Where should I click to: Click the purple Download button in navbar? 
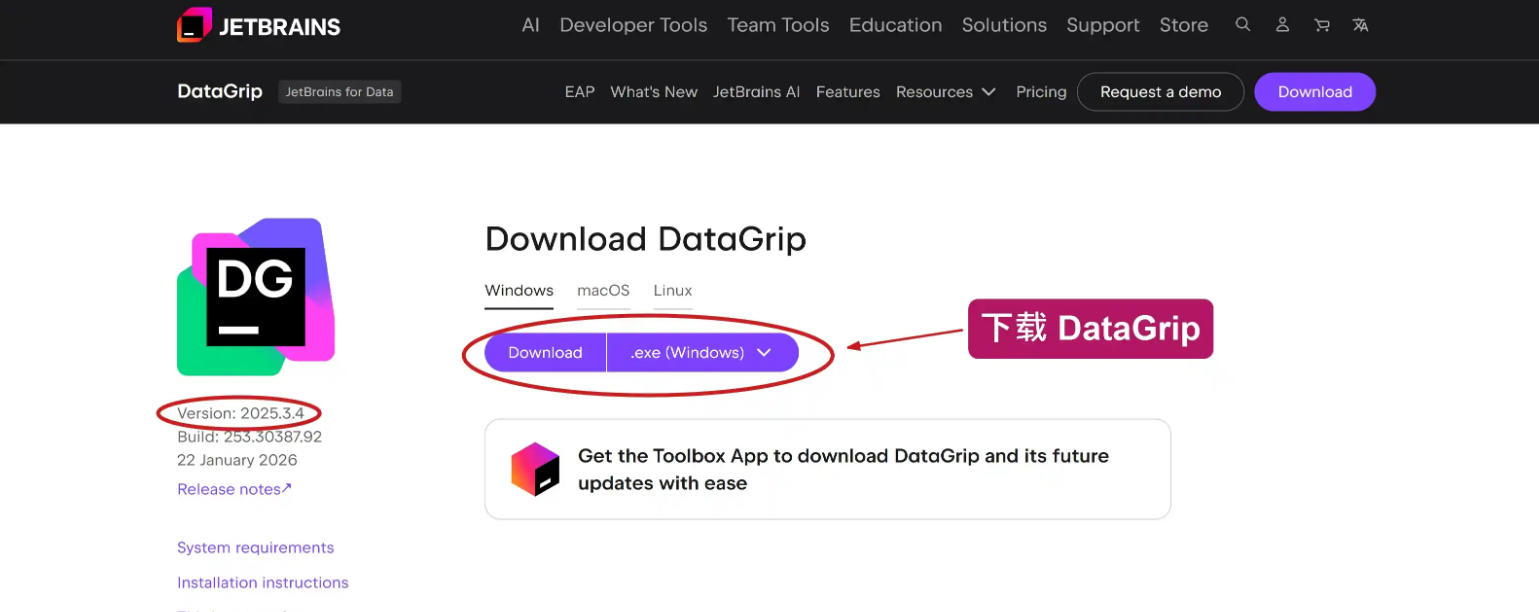[1314, 91]
